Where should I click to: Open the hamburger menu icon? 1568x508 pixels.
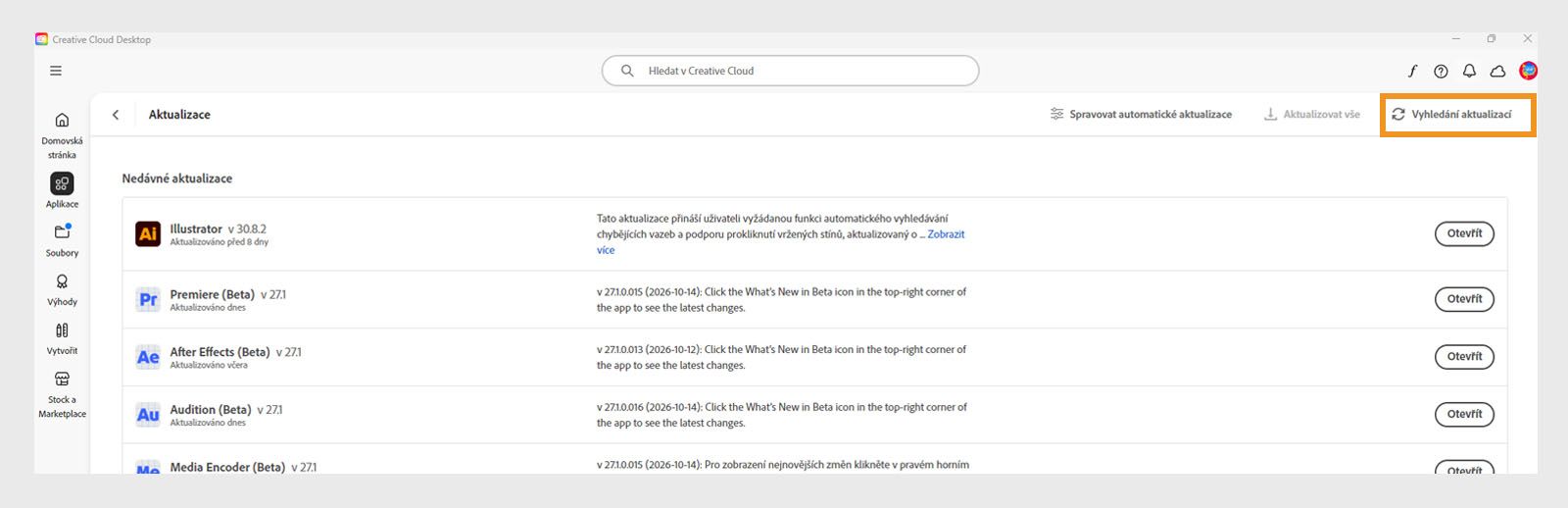56,71
